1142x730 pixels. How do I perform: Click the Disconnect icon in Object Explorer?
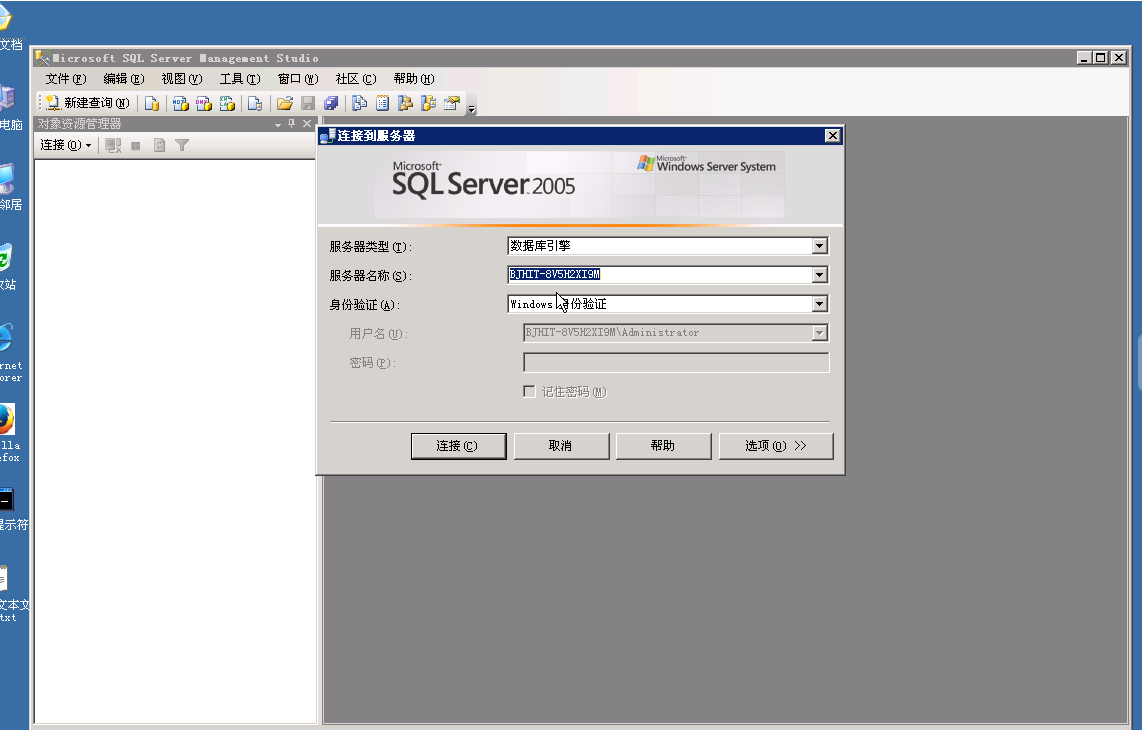[x=113, y=146]
